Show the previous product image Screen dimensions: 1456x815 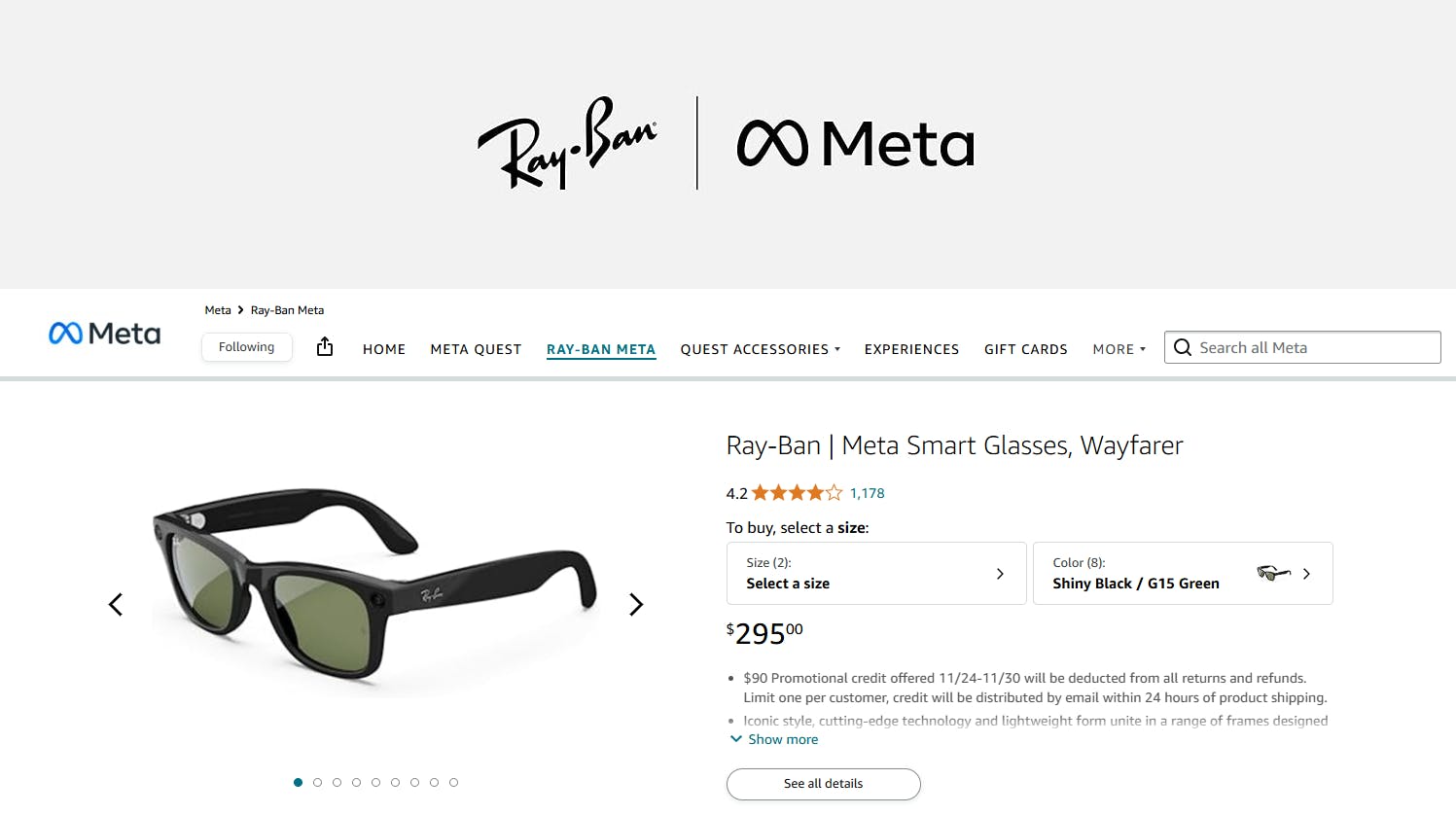tap(116, 605)
